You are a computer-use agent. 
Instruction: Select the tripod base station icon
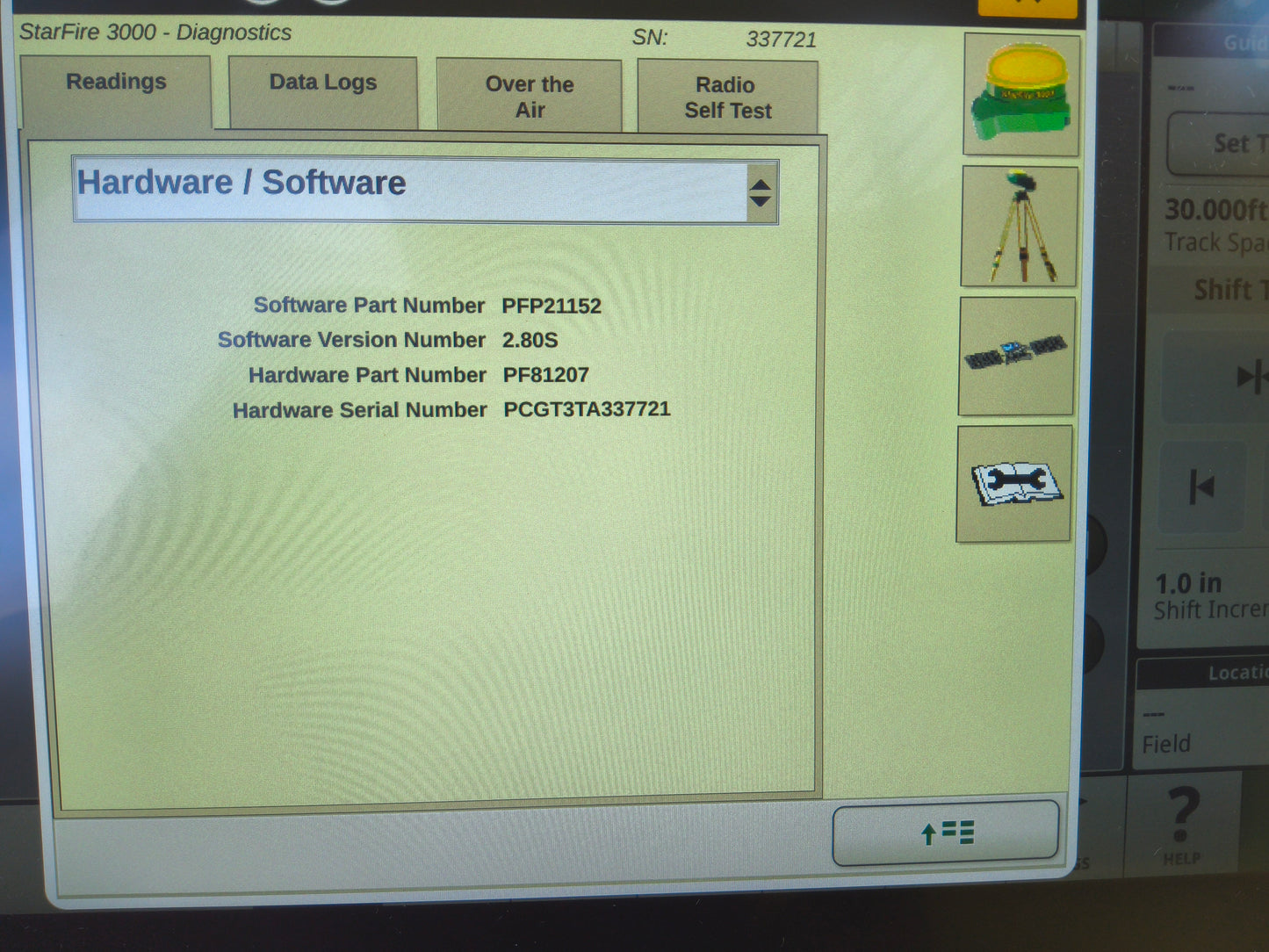pyautogui.click(x=1020, y=227)
